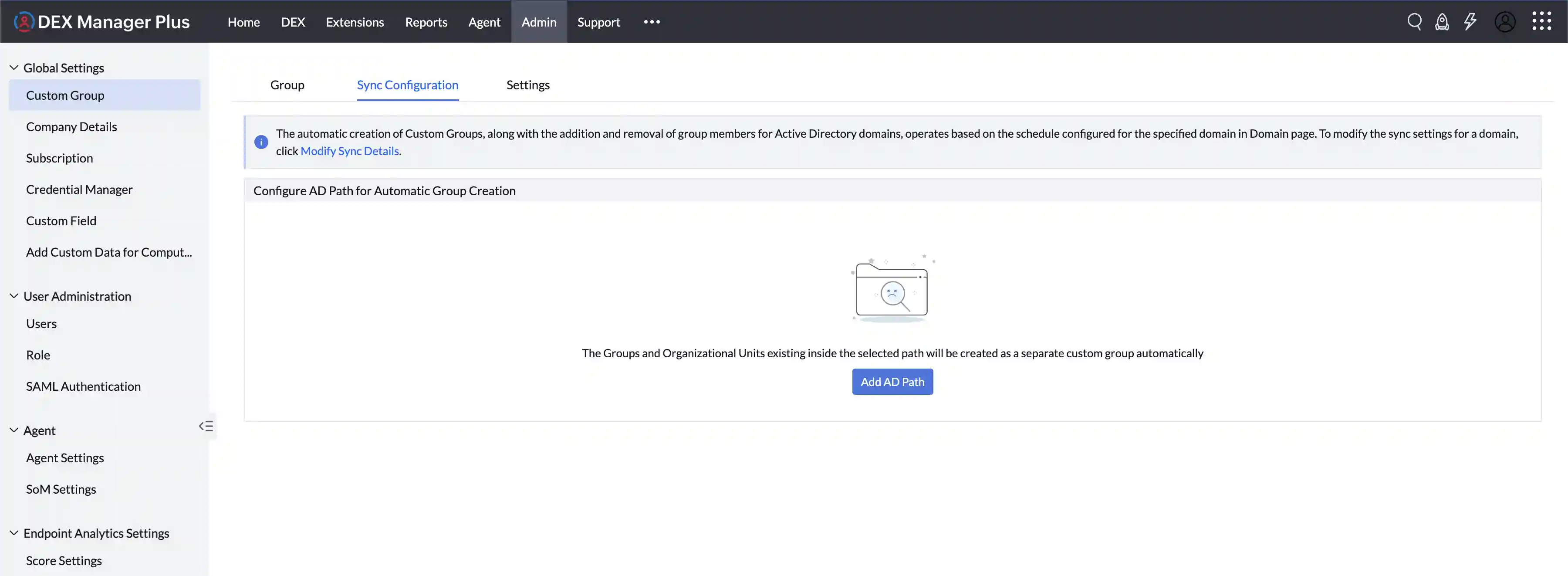Image resolution: width=1568 pixels, height=576 pixels.
Task: Click the sad folder empty-state illustration
Action: [892, 289]
